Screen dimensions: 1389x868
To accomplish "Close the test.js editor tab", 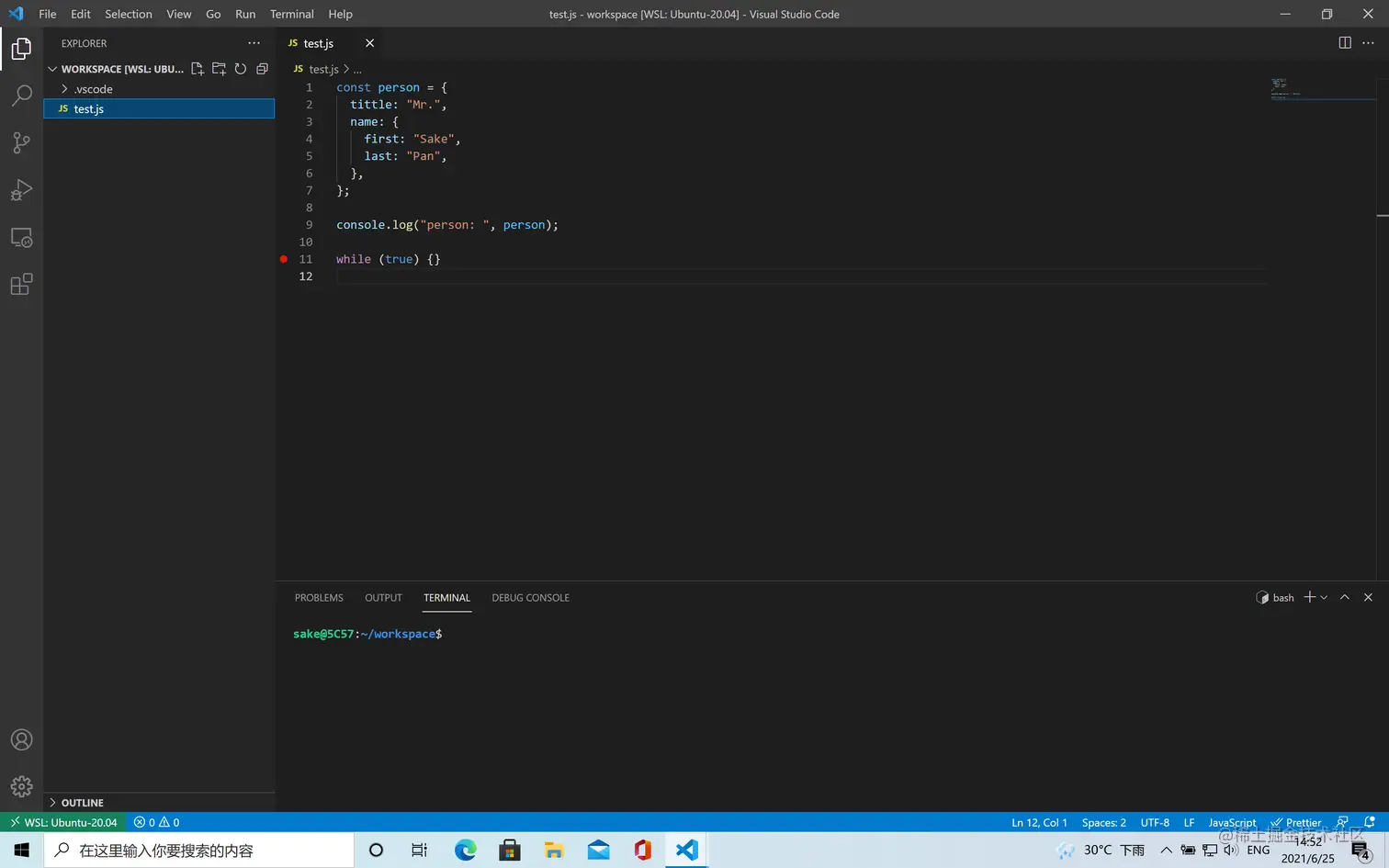I will 369,43.
